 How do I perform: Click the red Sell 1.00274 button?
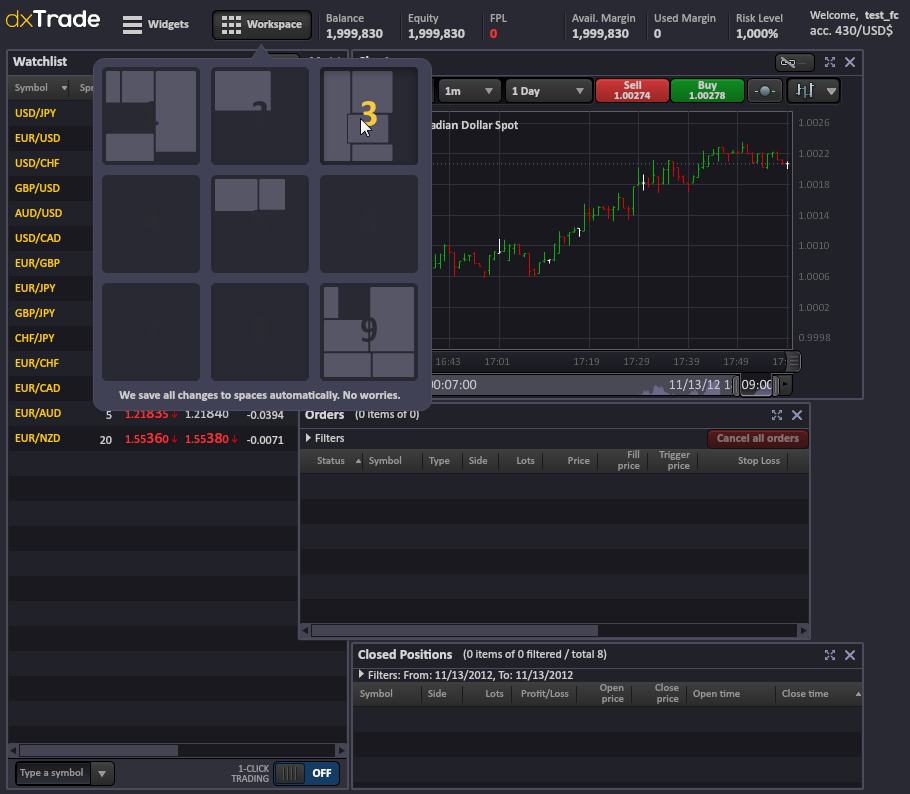pyautogui.click(x=632, y=91)
